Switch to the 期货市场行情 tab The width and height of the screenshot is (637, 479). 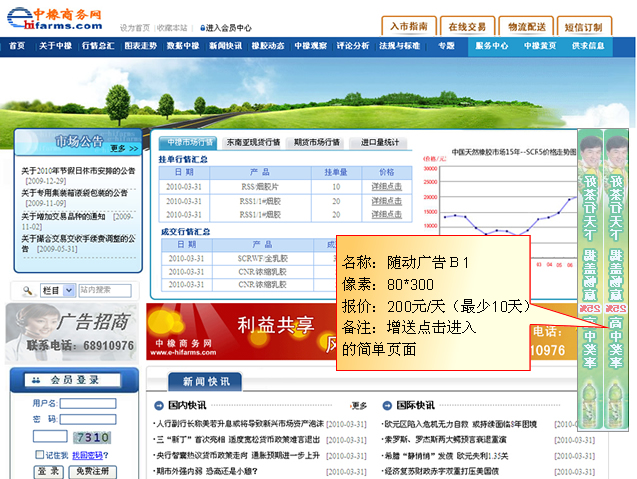tap(316, 143)
